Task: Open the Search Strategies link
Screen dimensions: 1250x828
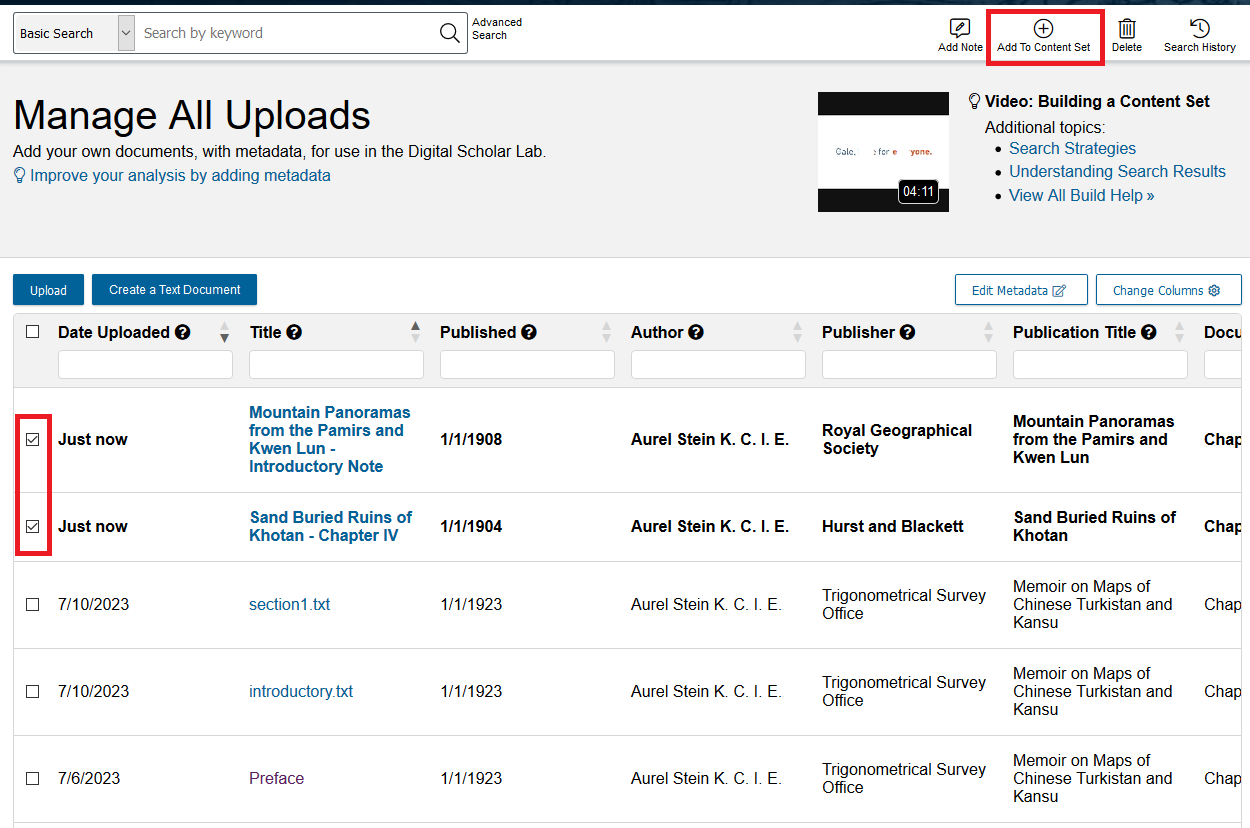Action: pyautogui.click(x=1071, y=148)
